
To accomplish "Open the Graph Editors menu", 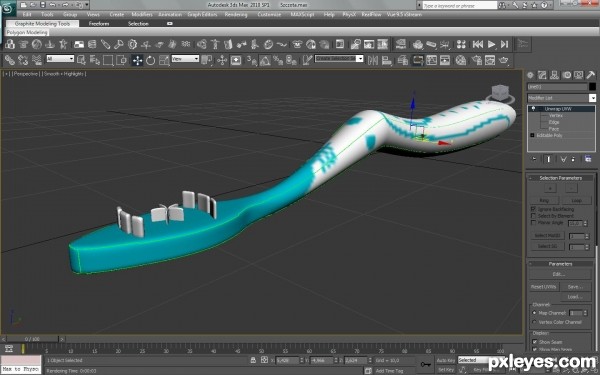I will [202, 14].
